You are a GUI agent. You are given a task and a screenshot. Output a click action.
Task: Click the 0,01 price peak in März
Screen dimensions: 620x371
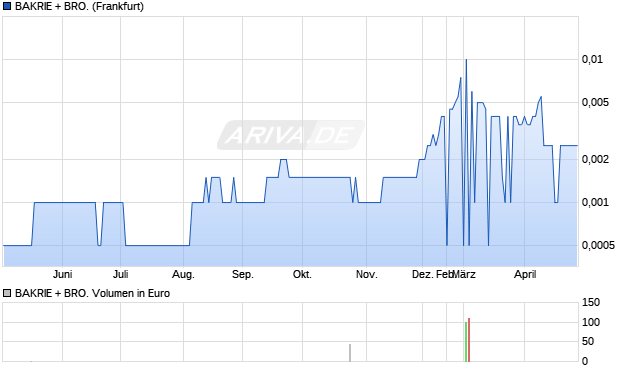[x=466, y=60]
